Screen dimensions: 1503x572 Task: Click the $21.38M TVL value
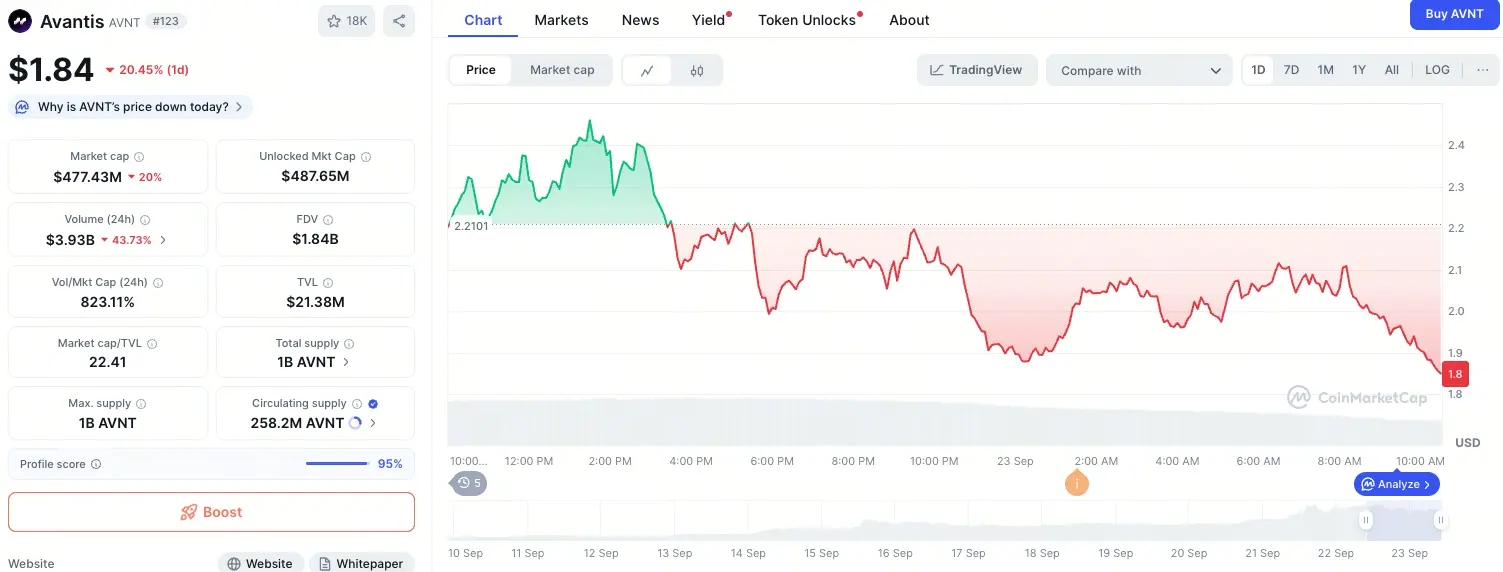pos(315,302)
